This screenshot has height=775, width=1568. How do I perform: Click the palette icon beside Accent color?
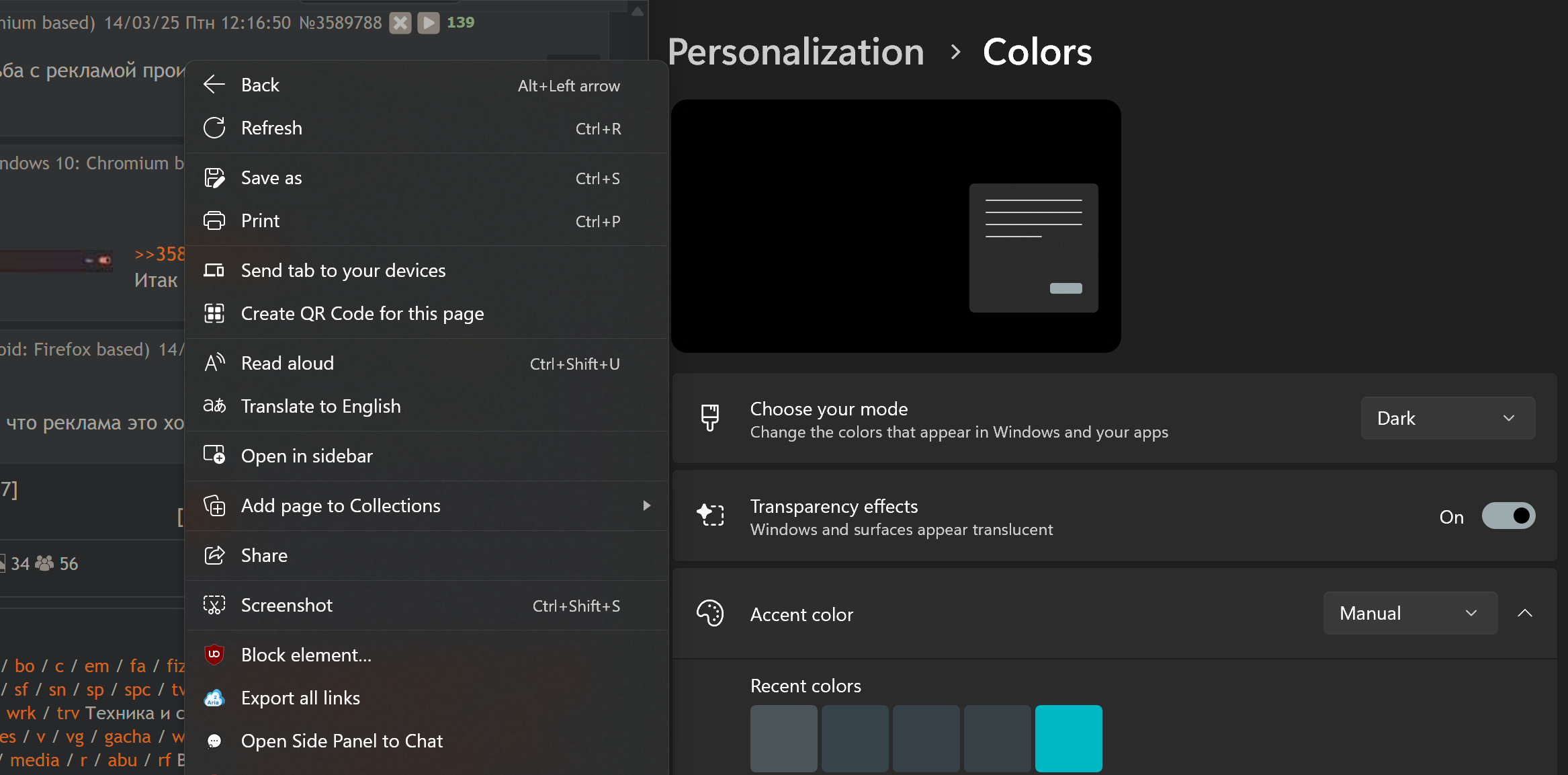(710, 613)
